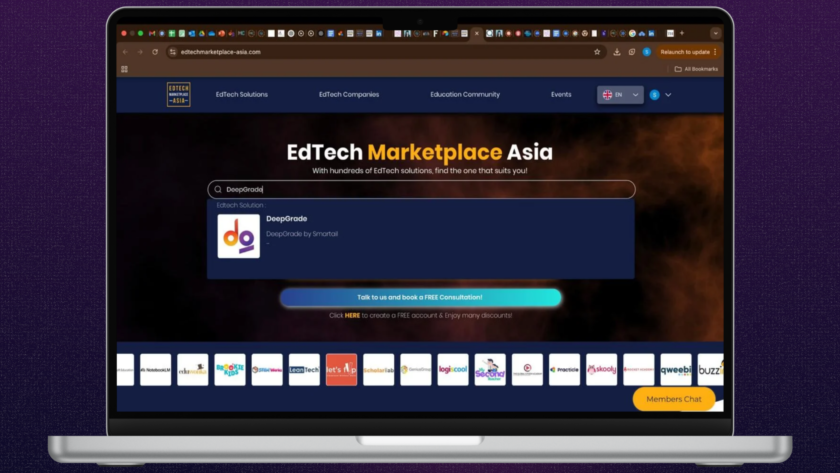Open the Brookie Kids logo tile
Screen dimensions: 840x473
[x=230, y=370]
